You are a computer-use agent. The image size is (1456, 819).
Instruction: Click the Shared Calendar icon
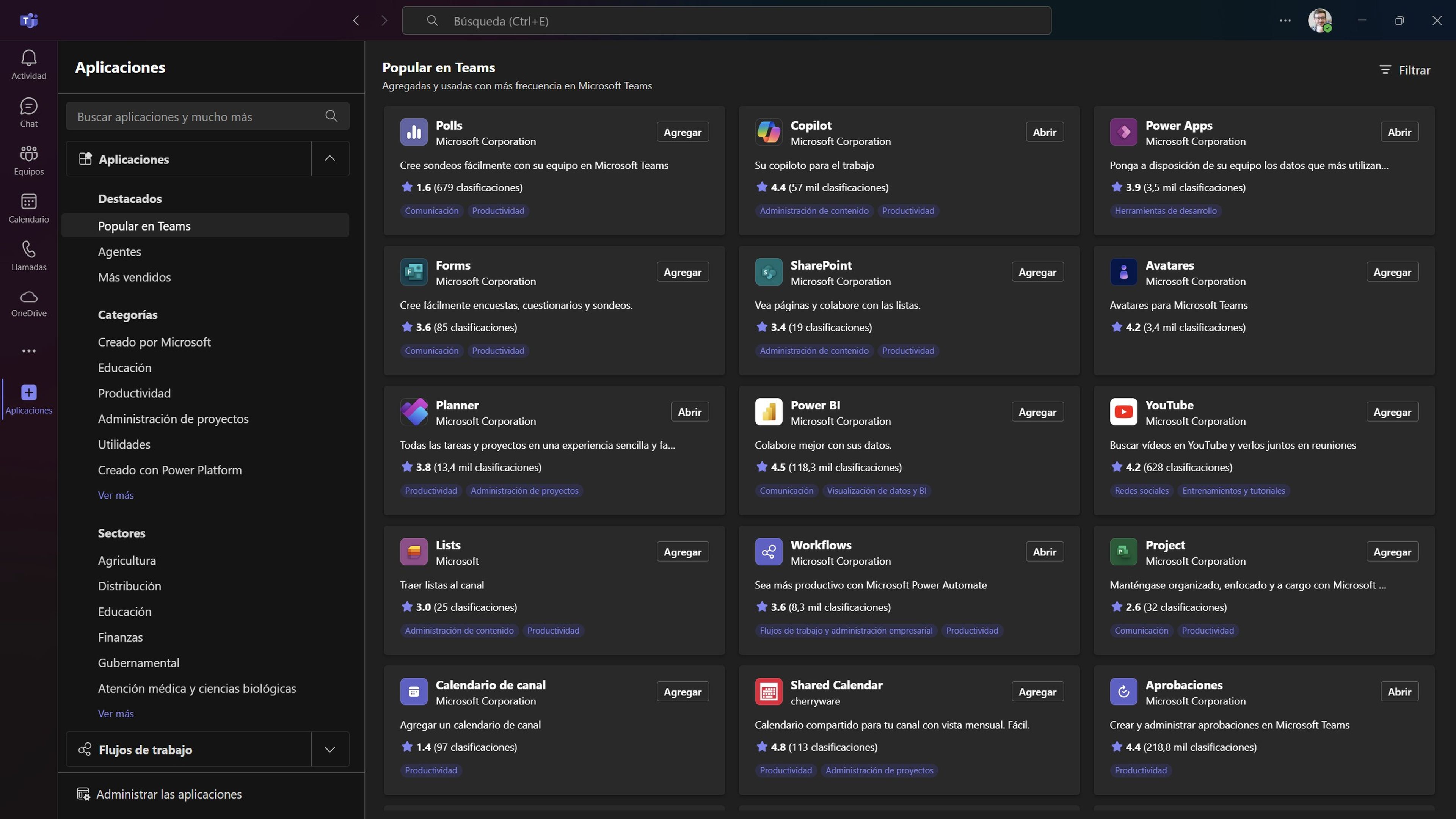tap(769, 692)
